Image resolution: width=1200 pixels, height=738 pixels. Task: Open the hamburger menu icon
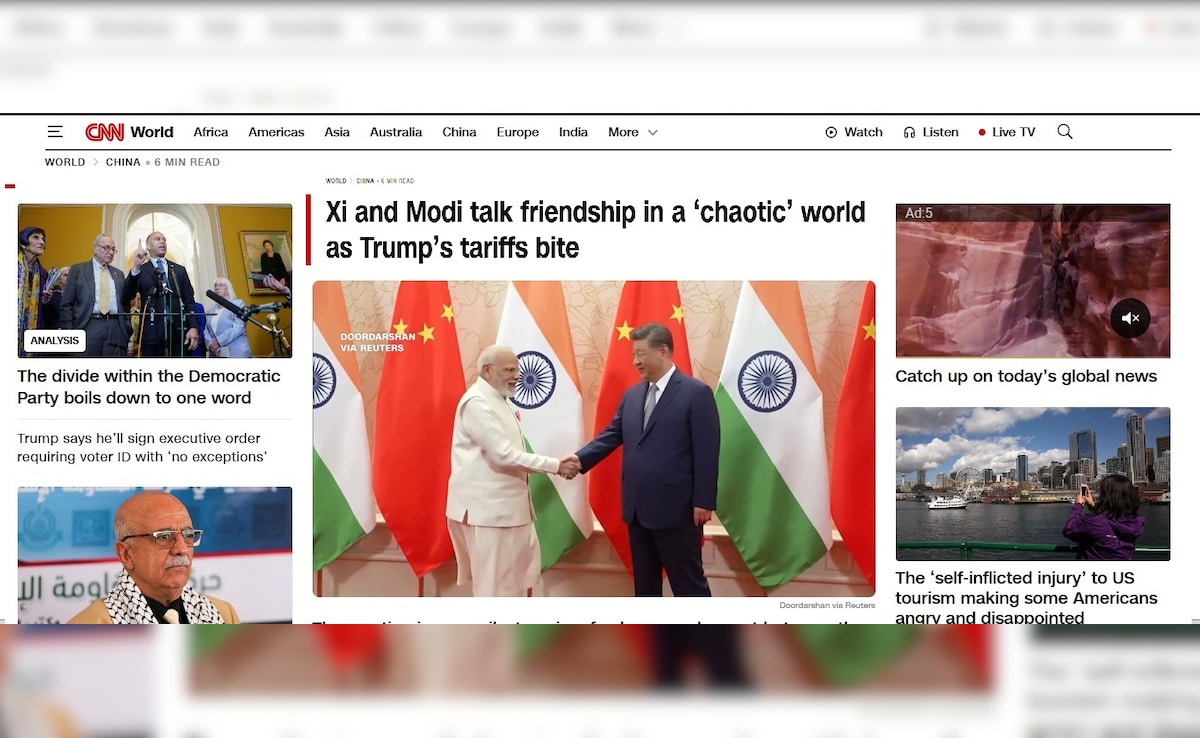(55, 132)
